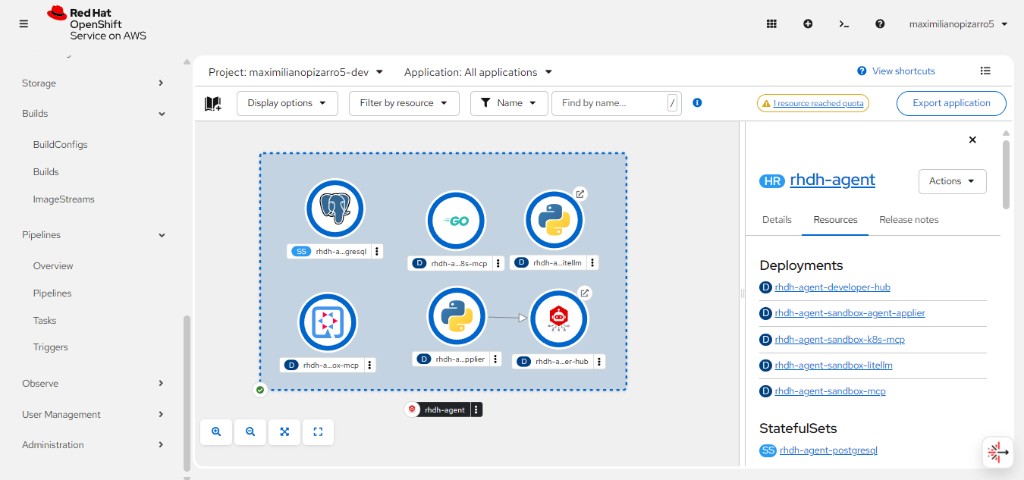This screenshot has height=480, width=1024.
Task: Go to ImageStreams in sidebar
Action: (63, 199)
